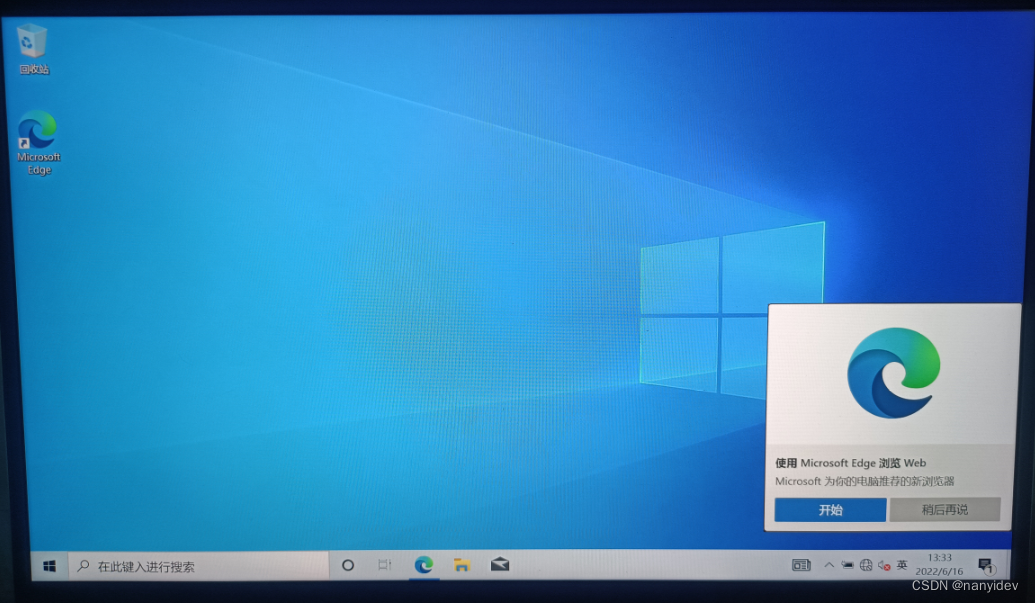
Task: Click the text Microsoft 为你的电脑推荐的新浏览器
Action: 865,481
